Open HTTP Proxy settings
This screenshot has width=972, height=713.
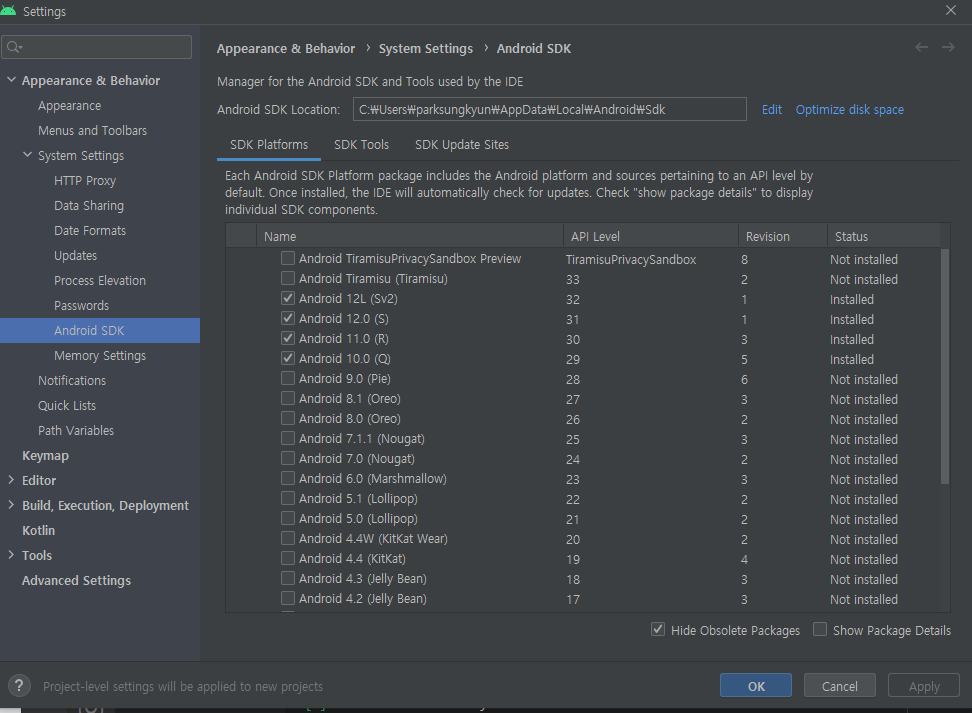pos(85,181)
